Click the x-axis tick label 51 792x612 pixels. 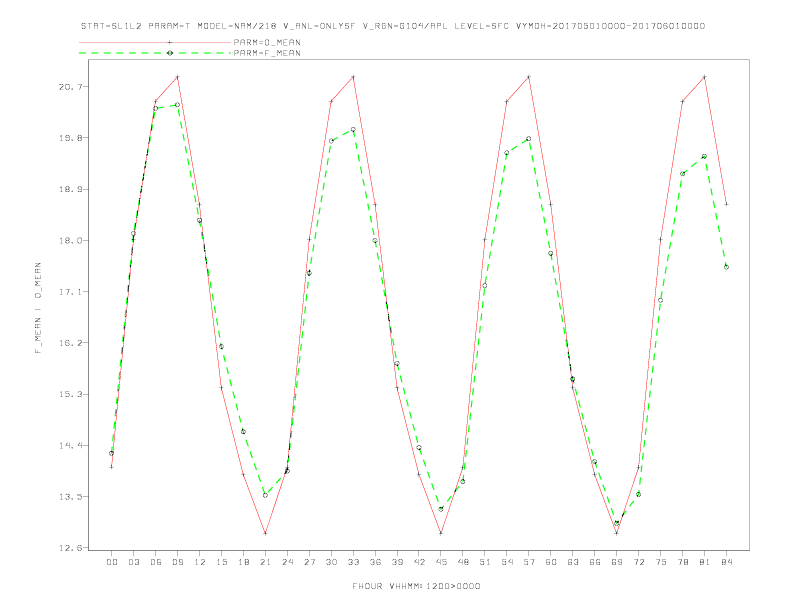pos(485,562)
